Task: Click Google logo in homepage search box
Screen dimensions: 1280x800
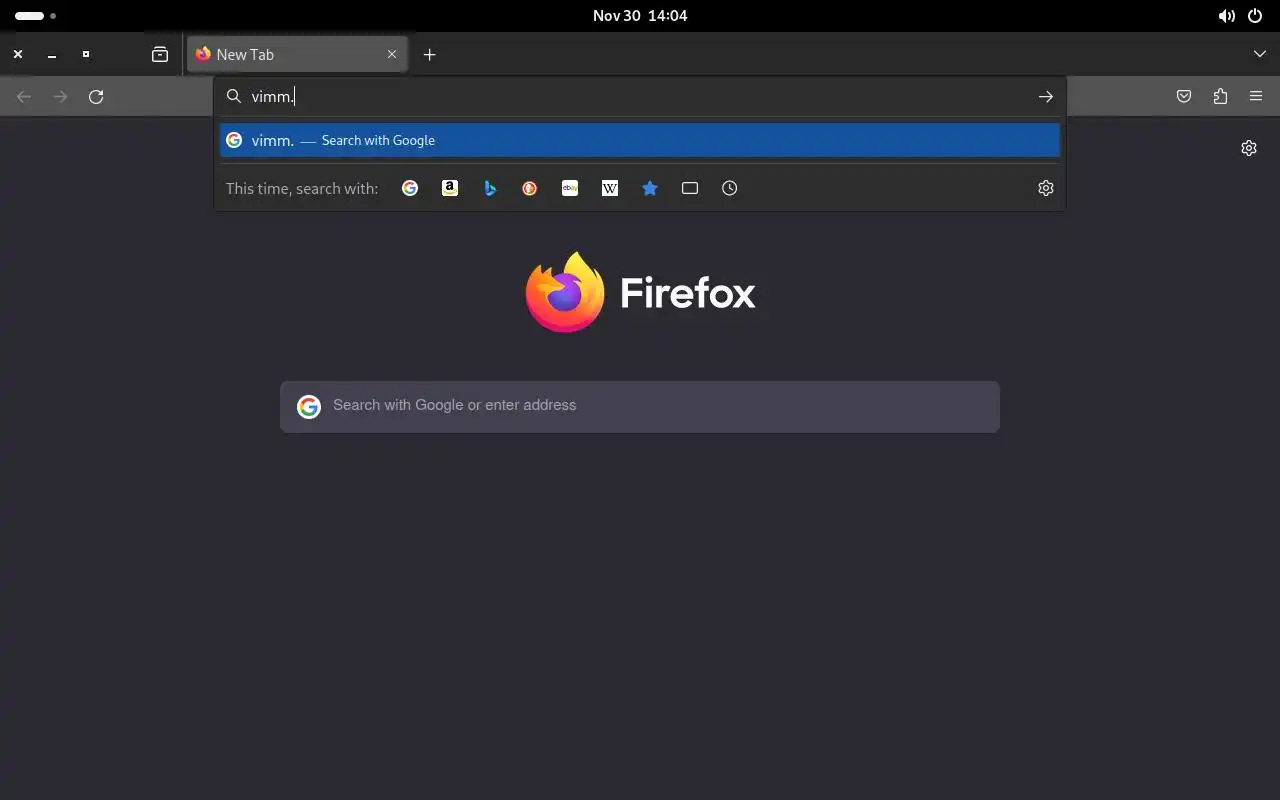Action: coord(309,406)
